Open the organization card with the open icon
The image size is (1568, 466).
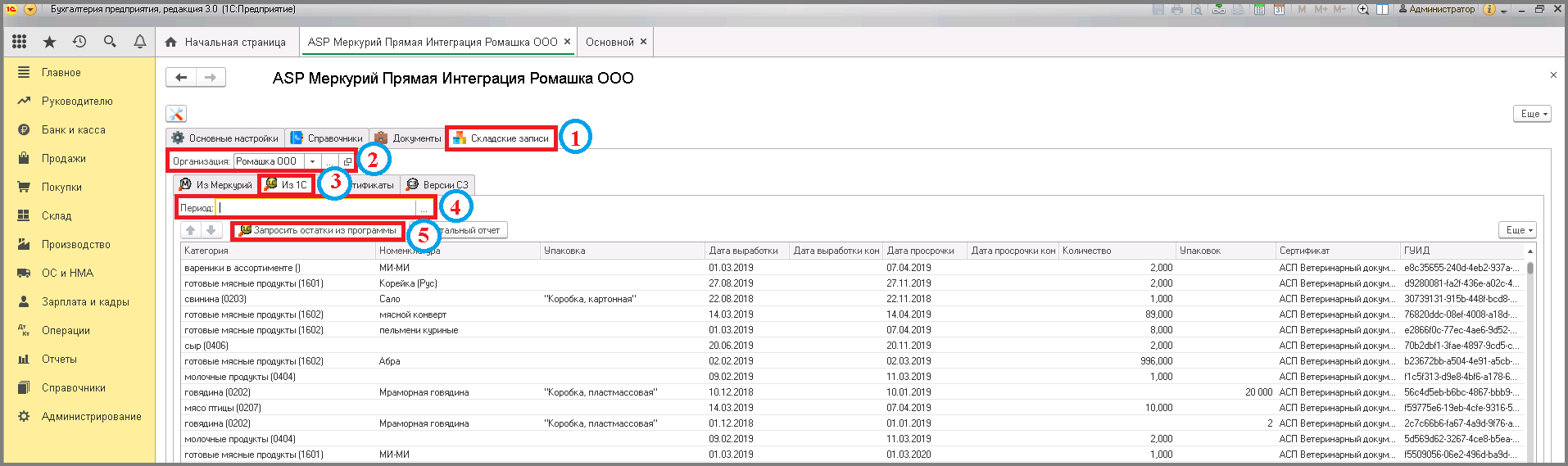tap(347, 161)
